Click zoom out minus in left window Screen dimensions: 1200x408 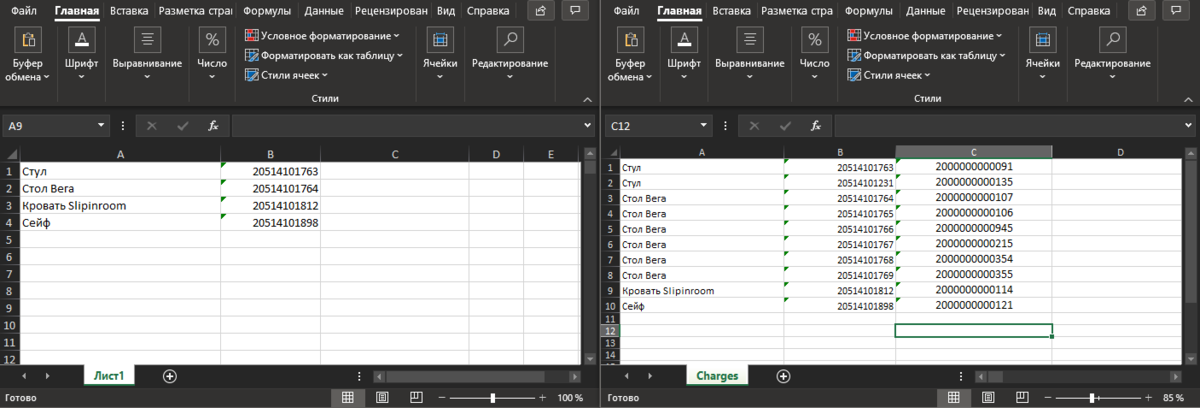(444, 397)
